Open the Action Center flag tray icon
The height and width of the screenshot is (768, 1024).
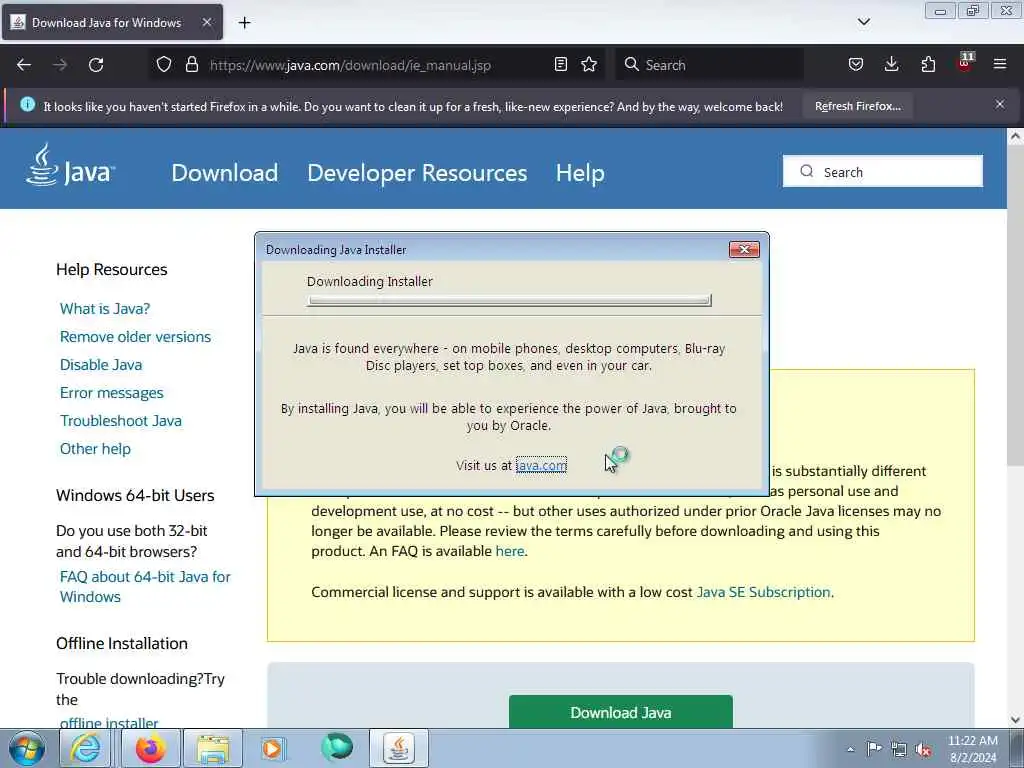click(874, 748)
